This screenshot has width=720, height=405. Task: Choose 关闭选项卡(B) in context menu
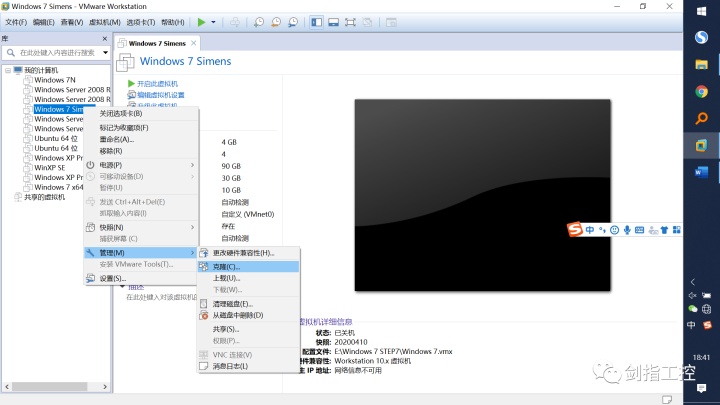coord(141,113)
